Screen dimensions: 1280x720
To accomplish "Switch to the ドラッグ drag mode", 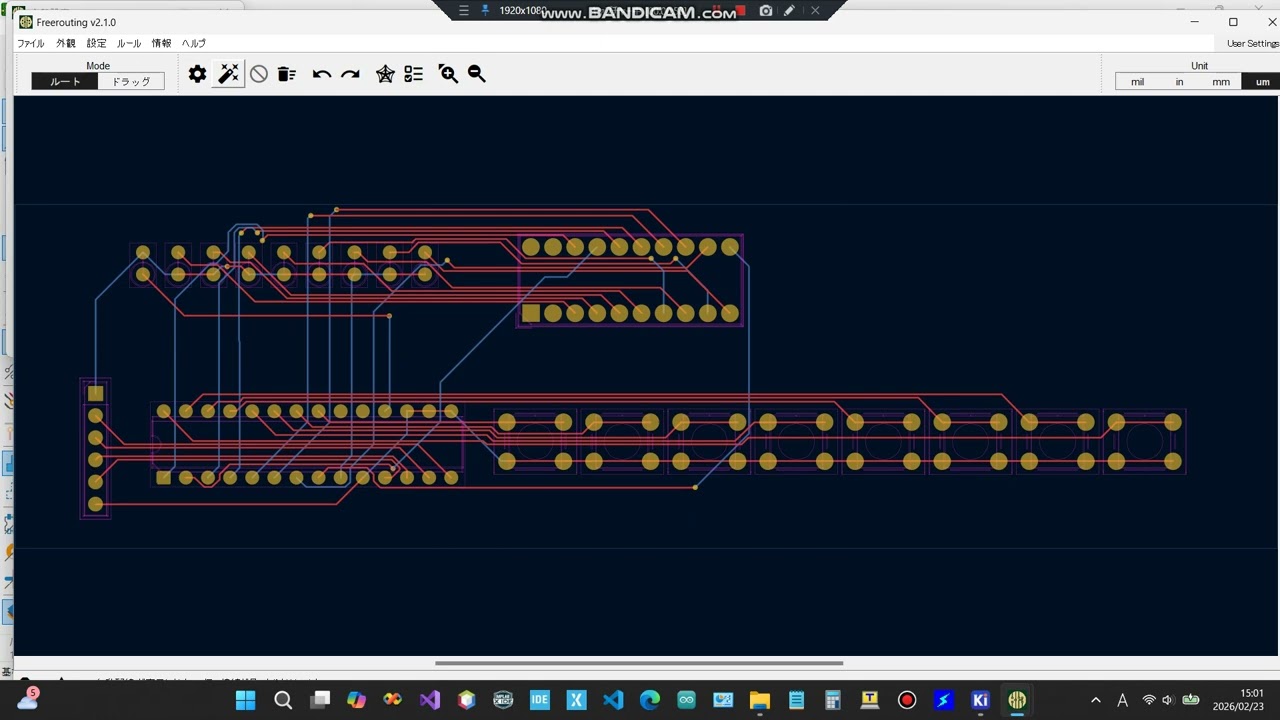I will [x=131, y=82].
